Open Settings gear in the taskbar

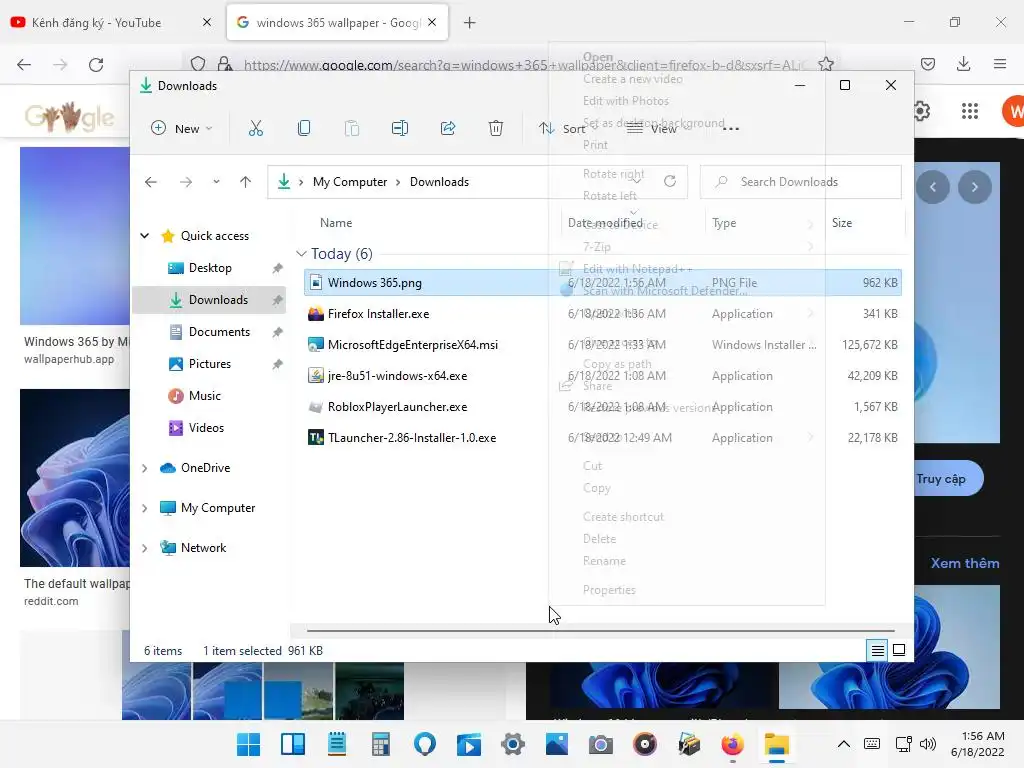click(x=513, y=744)
